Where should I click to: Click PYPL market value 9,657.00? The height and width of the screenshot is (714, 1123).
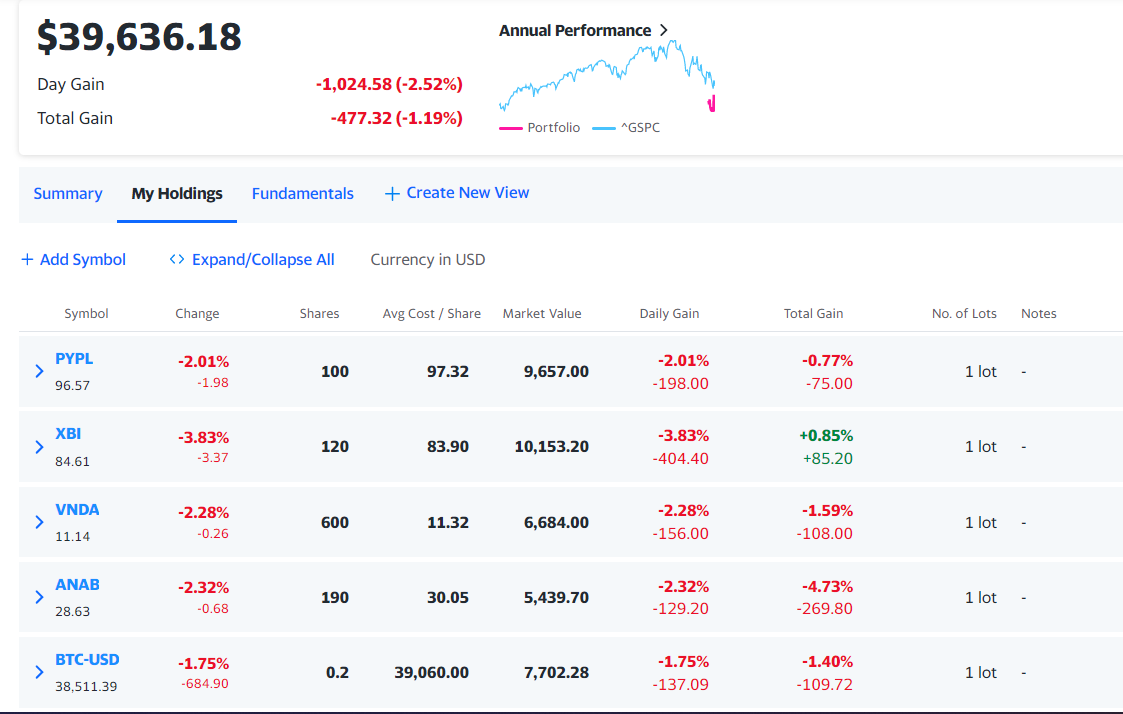click(556, 372)
